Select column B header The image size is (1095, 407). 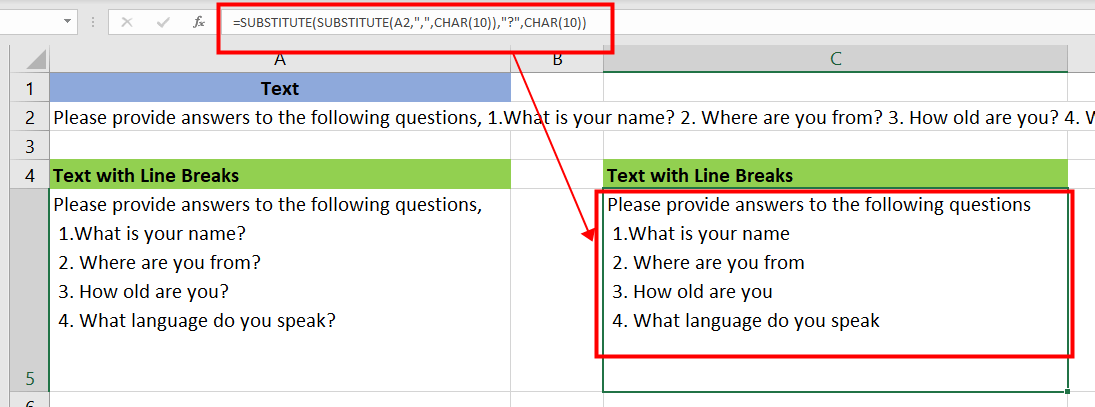[x=557, y=60]
